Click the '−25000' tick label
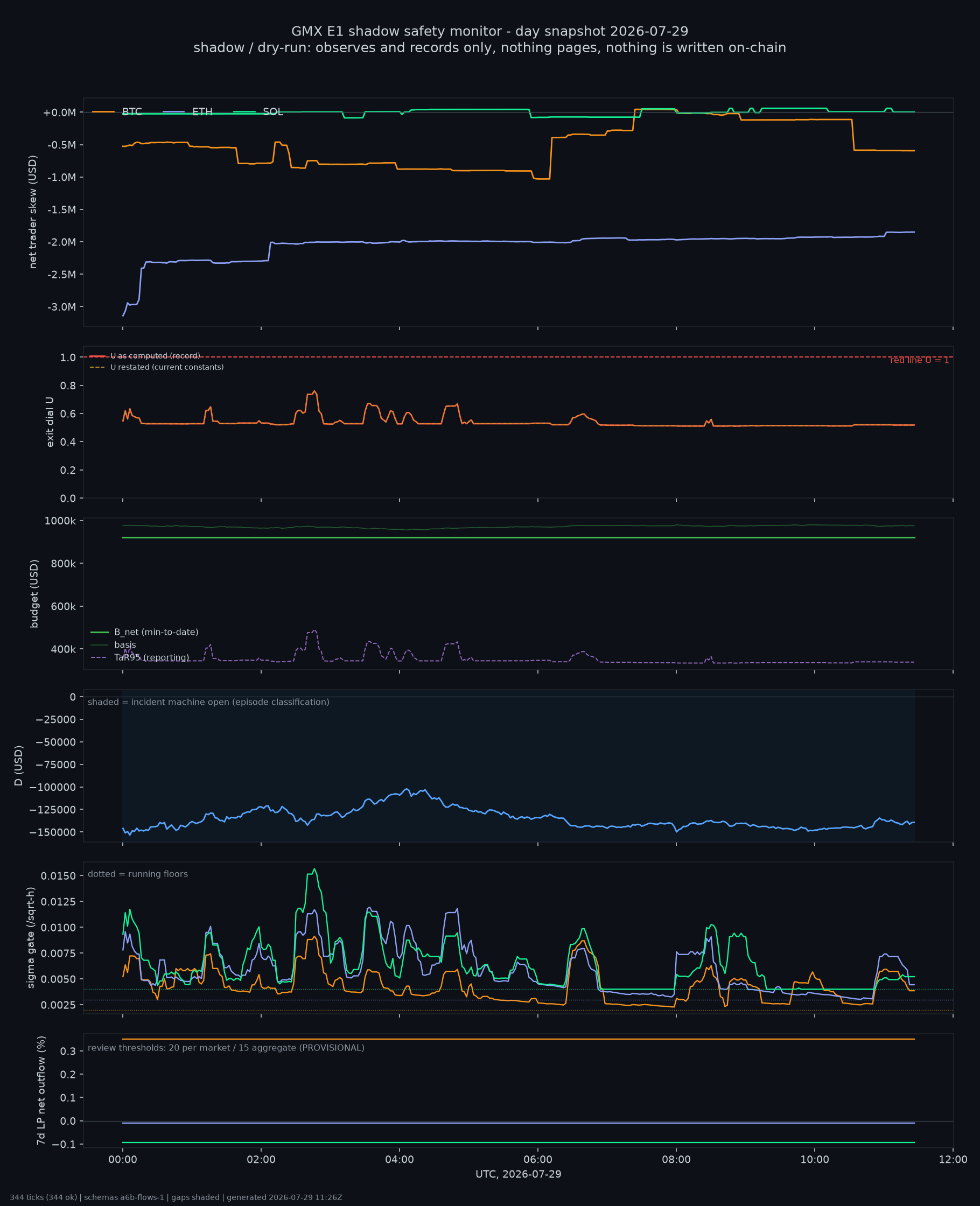 (x=56, y=719)
